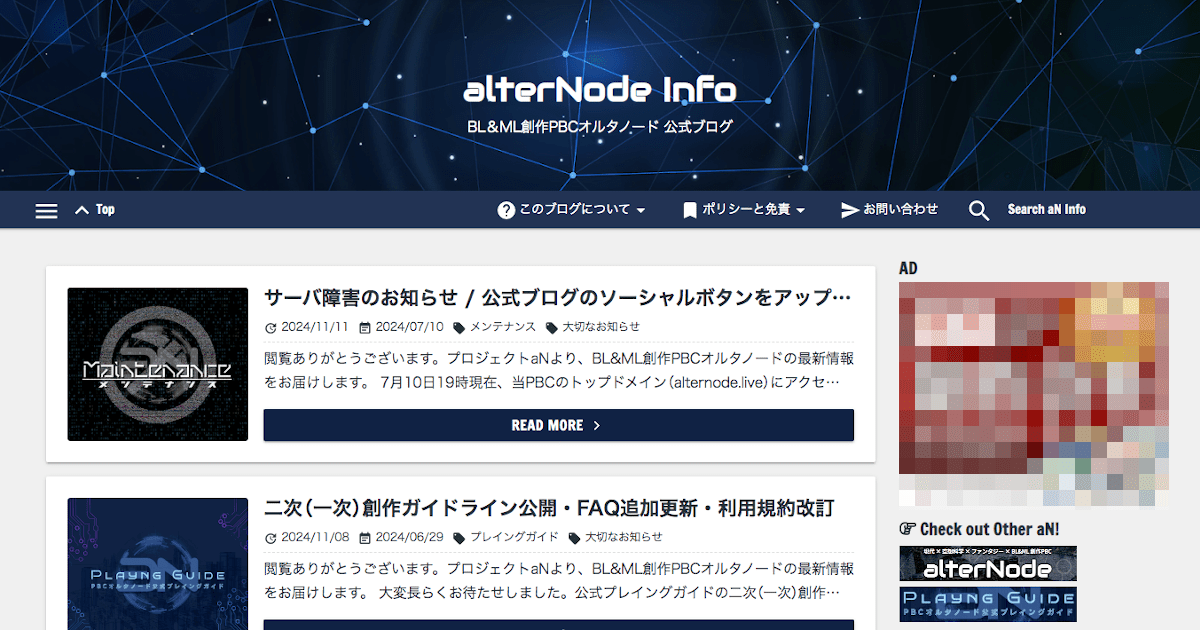
Task: Open the サーバ障害のお知らせ article title
Action: (557, 298)
